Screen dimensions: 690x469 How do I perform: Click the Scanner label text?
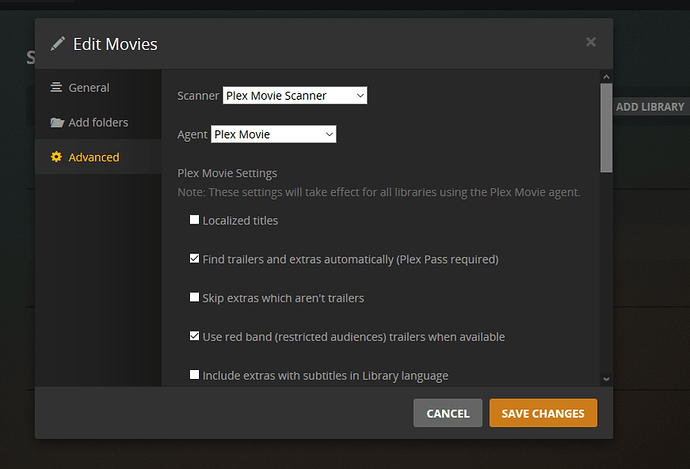[198, 95]
